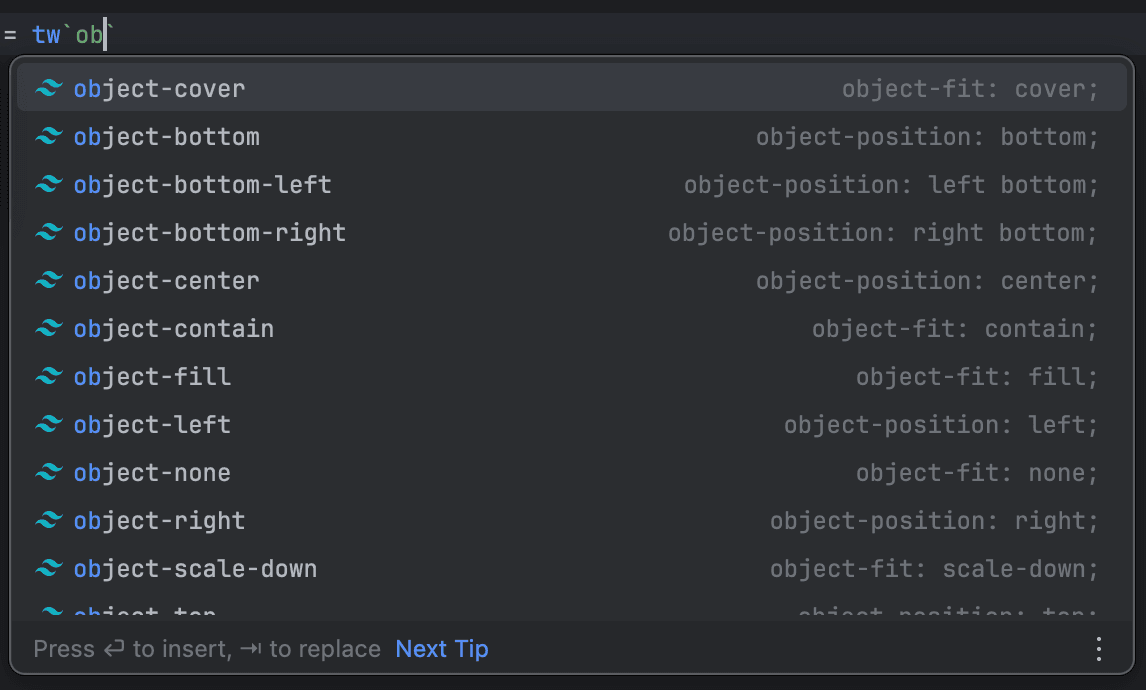Click the Press to insert hint text
The image size is (1146, 690).
point(207,649)
